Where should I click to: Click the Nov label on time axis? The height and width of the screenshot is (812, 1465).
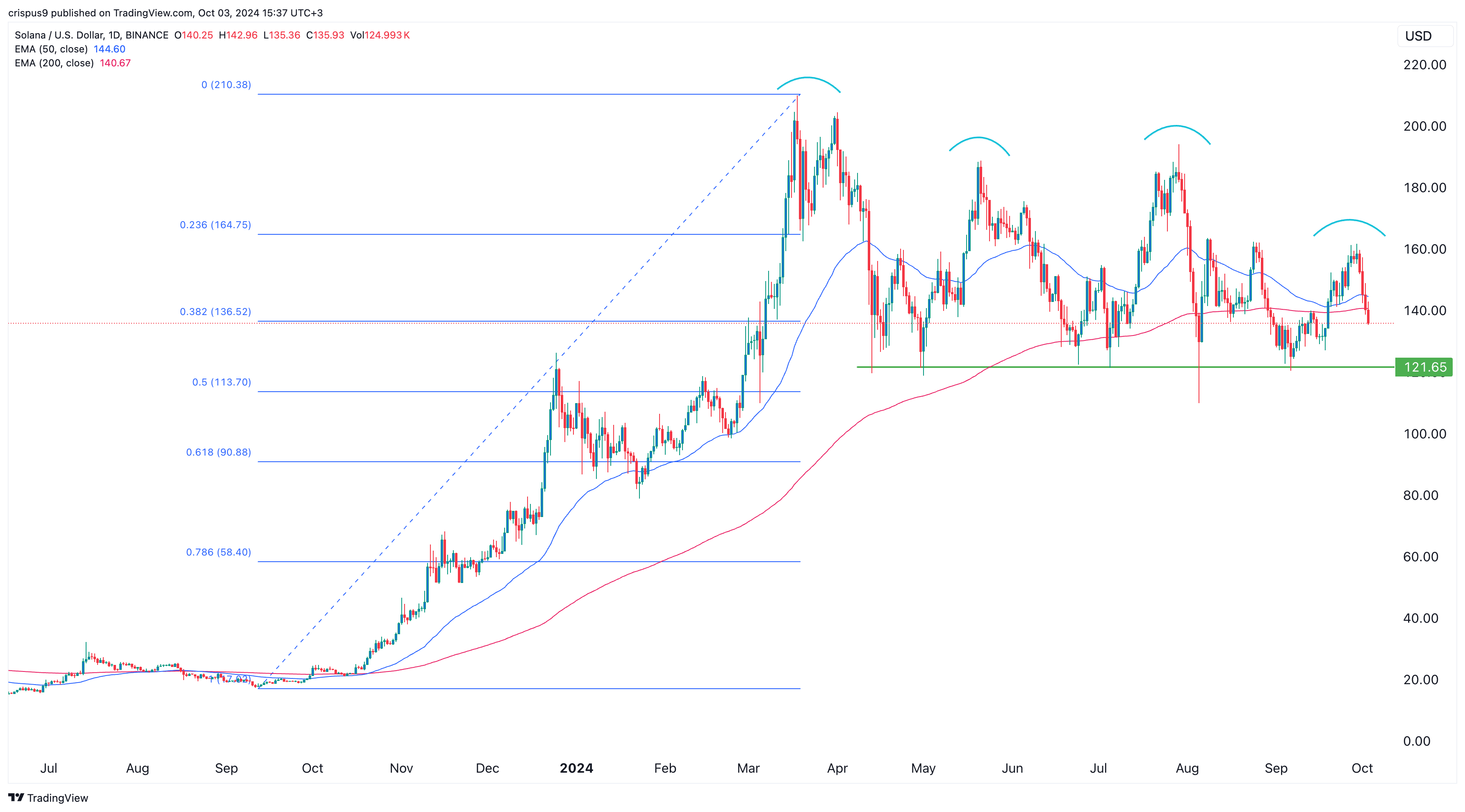click(401, 768)
